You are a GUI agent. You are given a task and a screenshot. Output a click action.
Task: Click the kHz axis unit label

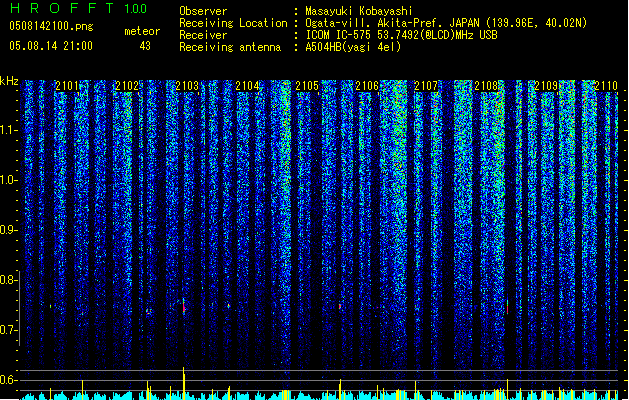(9, 81)
